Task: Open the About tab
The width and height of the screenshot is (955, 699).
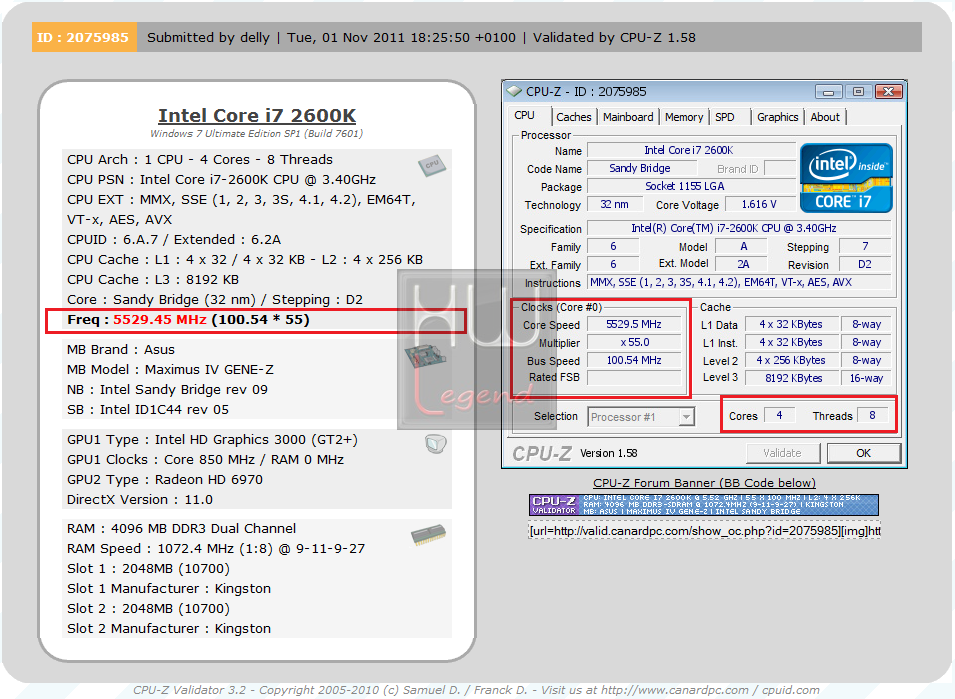Action: (825, 117)
